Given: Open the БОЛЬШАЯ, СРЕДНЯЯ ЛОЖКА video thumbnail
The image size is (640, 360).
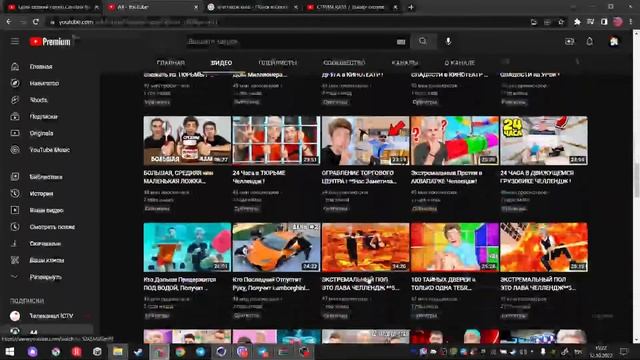Looking at the screenshot, I should pos(187,140).
